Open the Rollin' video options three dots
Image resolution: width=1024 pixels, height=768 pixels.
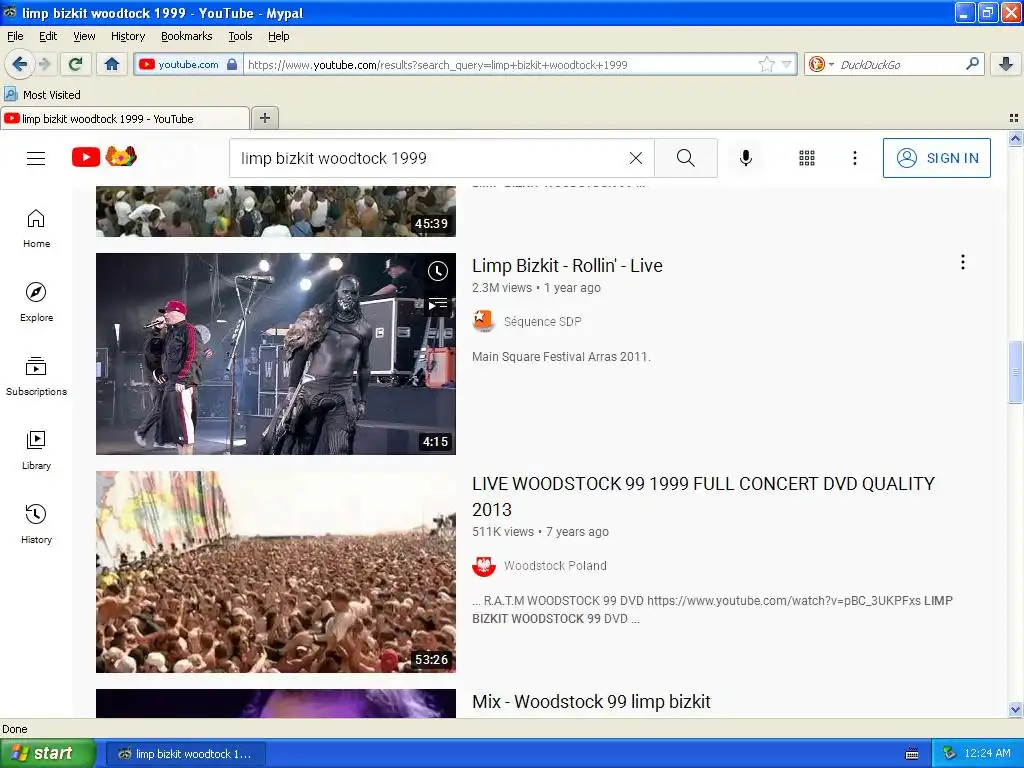coord(963,263)
